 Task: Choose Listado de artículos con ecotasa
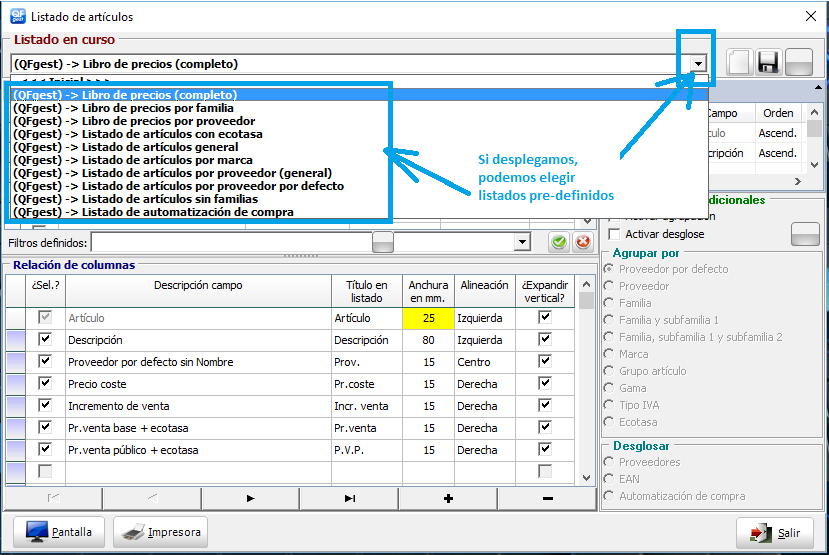(x=360, y=134)
